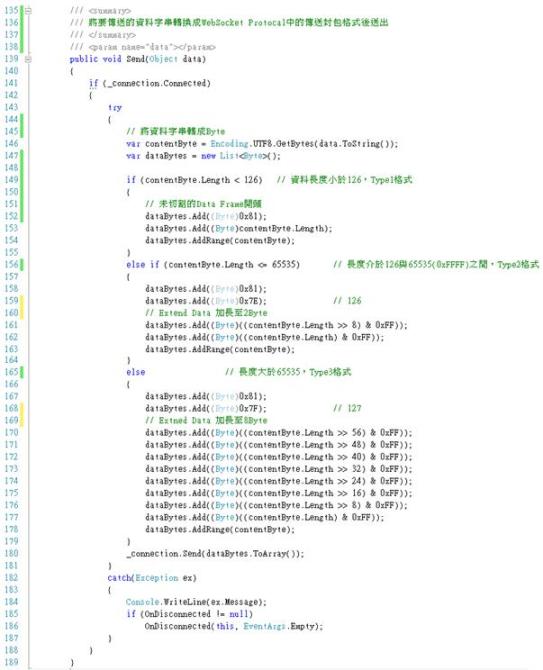Click the try keyword on line 143
The width and height of the screenshot is (543, 670).
tap(115, 107)
